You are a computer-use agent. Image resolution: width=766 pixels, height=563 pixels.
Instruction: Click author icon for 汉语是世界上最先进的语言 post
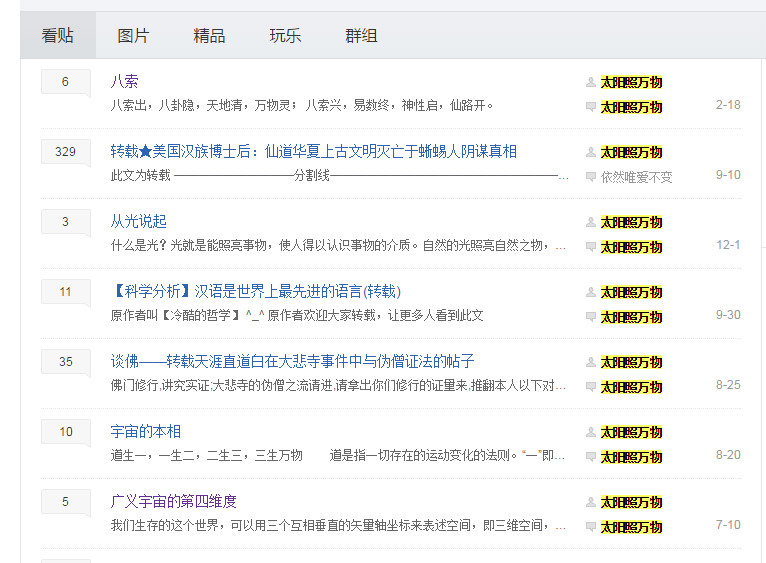(591, 292)
